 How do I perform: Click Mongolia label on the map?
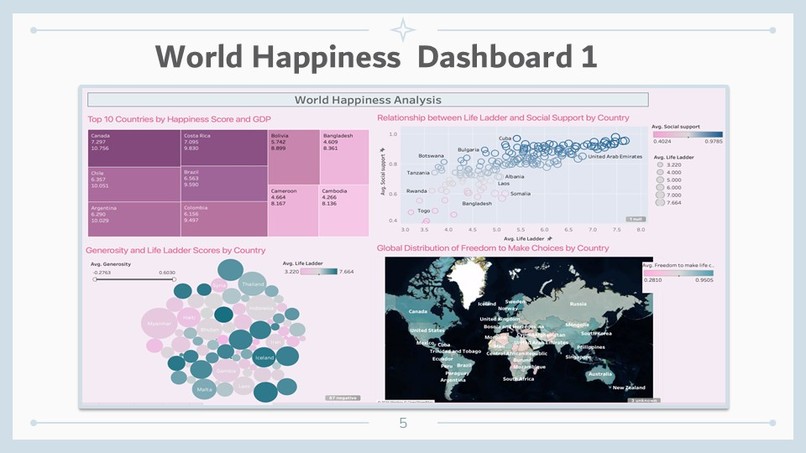click(x=577, y=324)
